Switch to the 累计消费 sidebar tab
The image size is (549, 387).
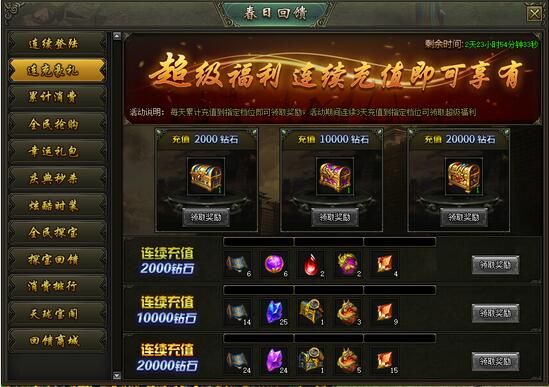tap(57, 97)
